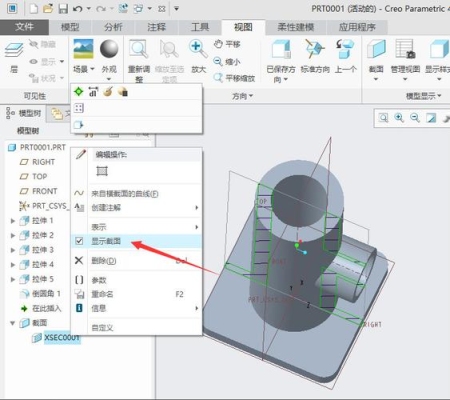
Task: Click refit icon in graphics toolbar
Action: [383, 118]
